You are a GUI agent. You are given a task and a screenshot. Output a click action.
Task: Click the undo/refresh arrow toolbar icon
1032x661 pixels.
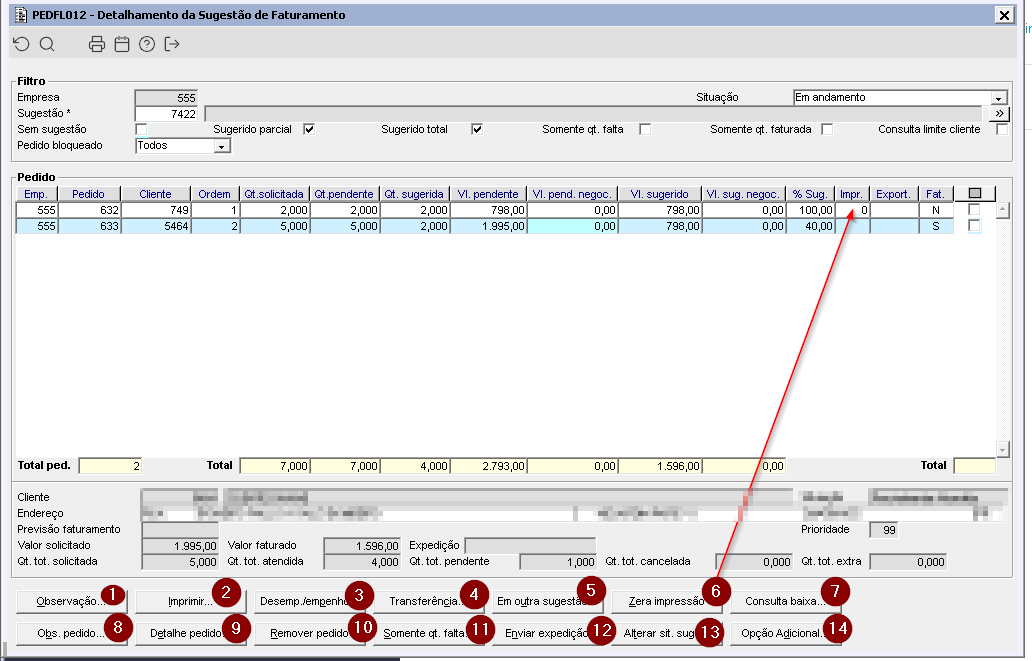pyautogui.click(x=22, y=44)
